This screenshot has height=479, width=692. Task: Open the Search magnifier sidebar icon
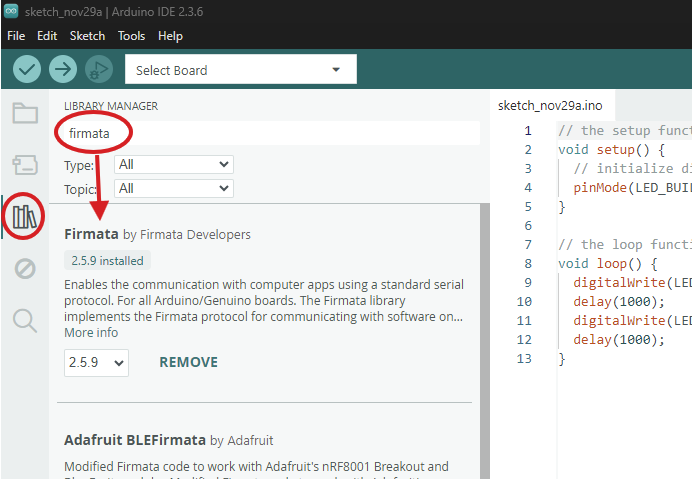(x=25, y=320)
